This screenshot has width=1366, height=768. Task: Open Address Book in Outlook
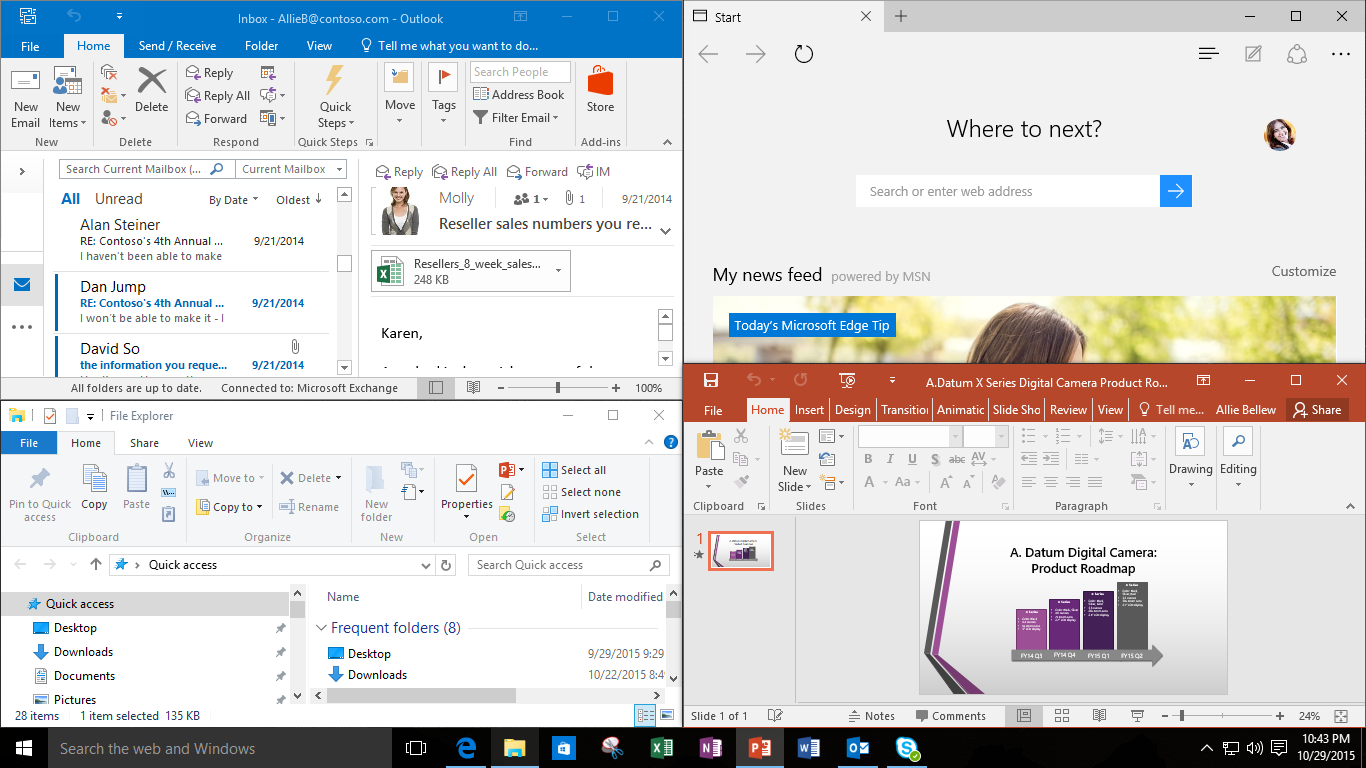[x=519, y=94]
